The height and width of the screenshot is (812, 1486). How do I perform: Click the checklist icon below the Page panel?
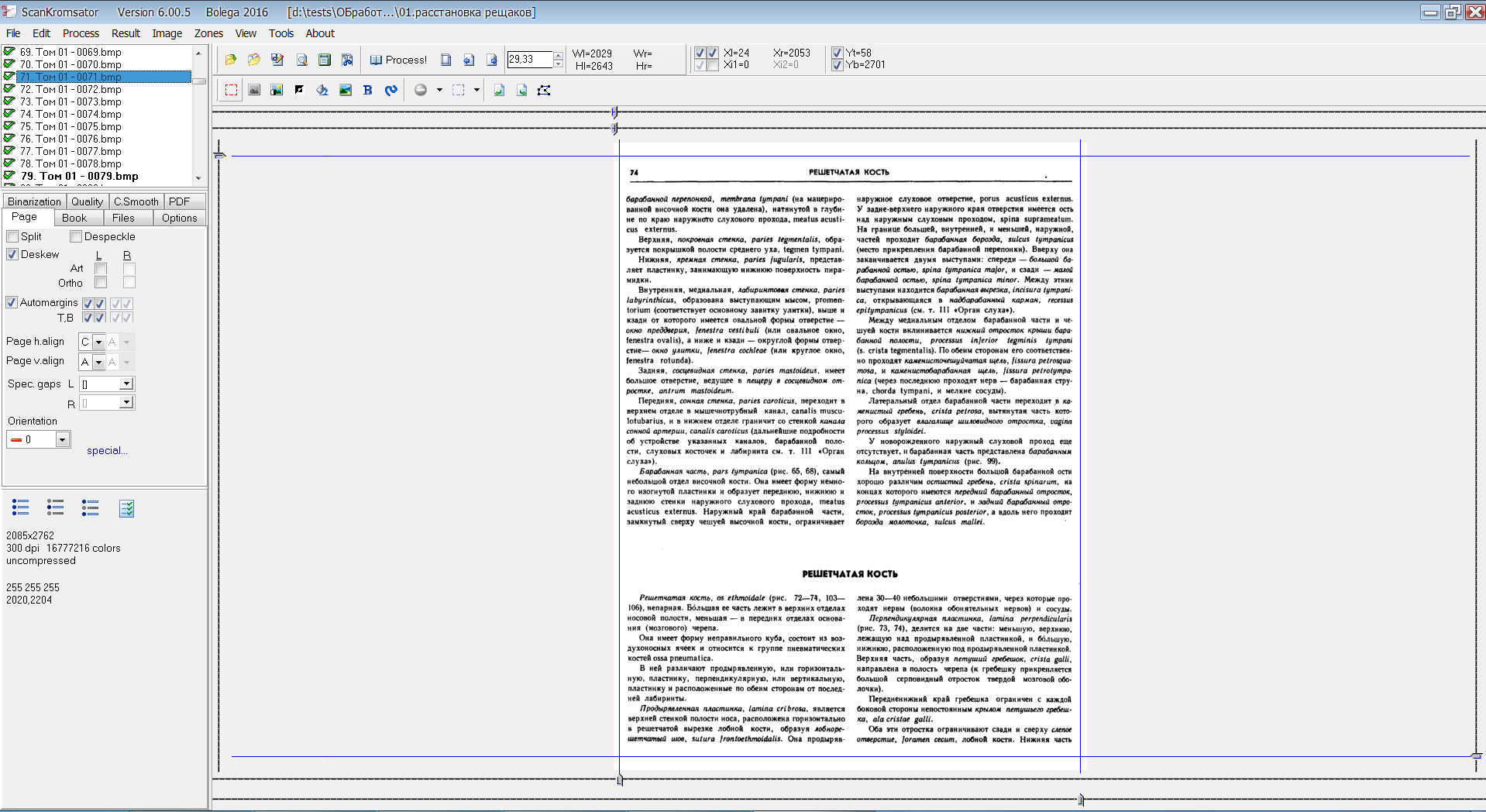(x=127, y=508)
